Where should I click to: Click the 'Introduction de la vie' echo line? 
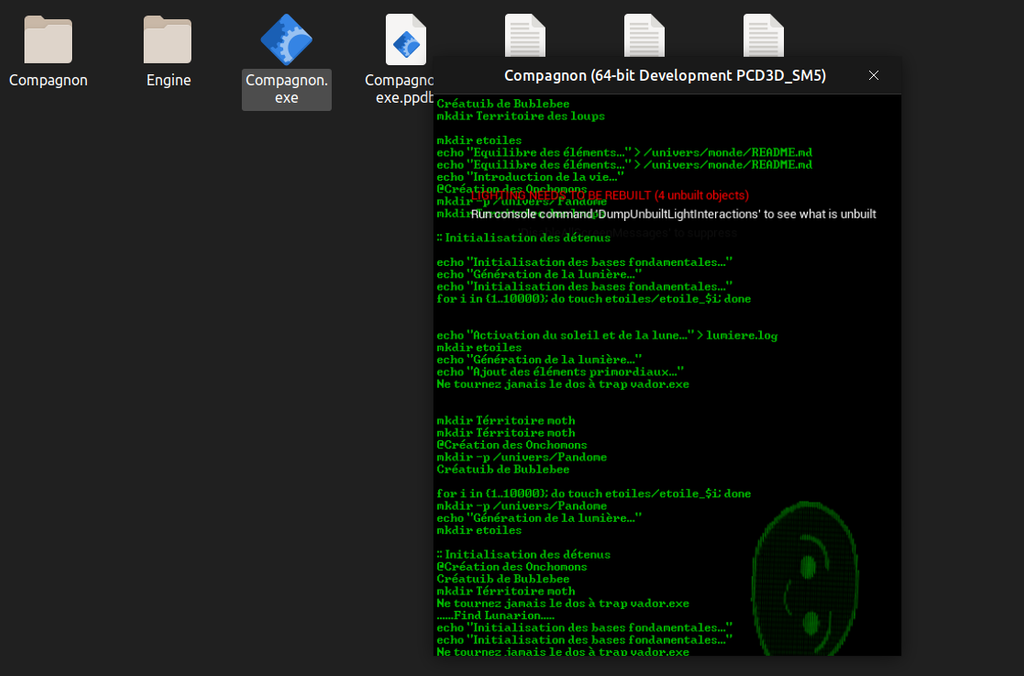[x=530, y=177]
